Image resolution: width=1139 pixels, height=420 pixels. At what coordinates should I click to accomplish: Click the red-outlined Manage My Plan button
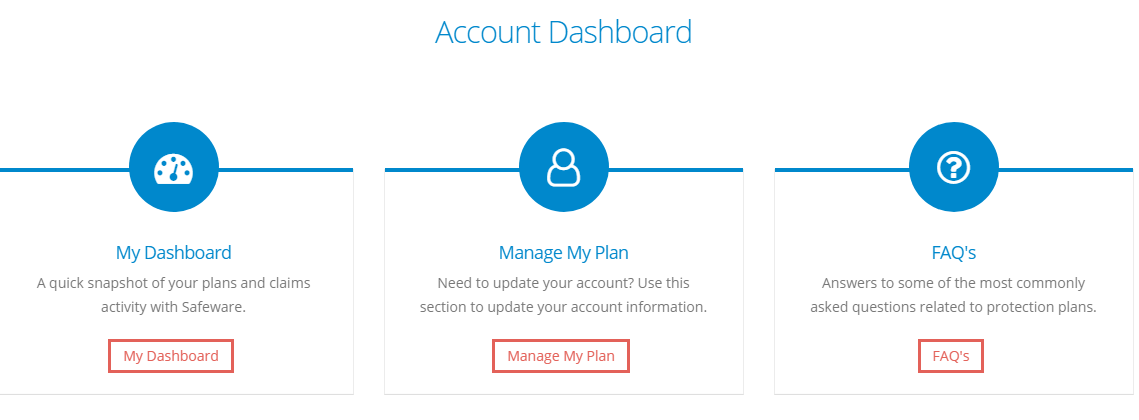(561, 356)
